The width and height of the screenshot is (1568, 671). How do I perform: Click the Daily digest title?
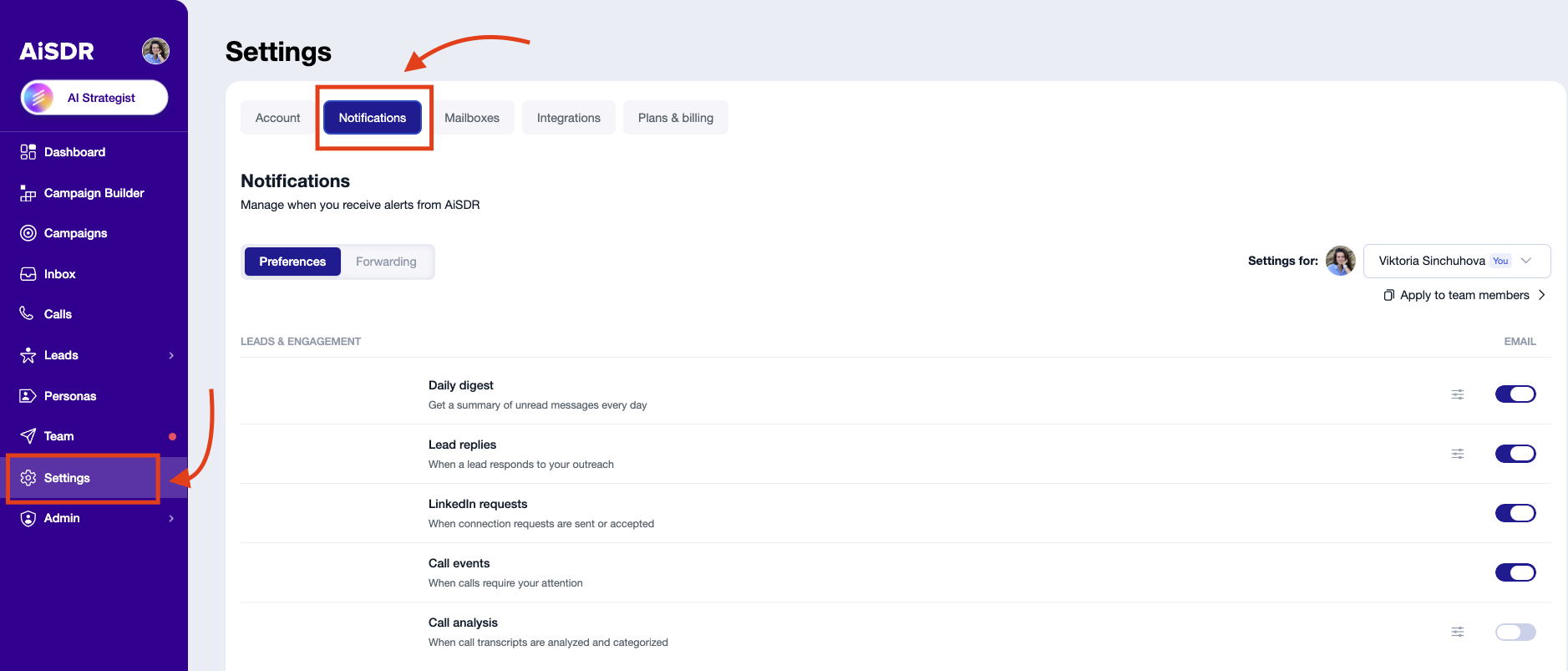pos(461,385)
